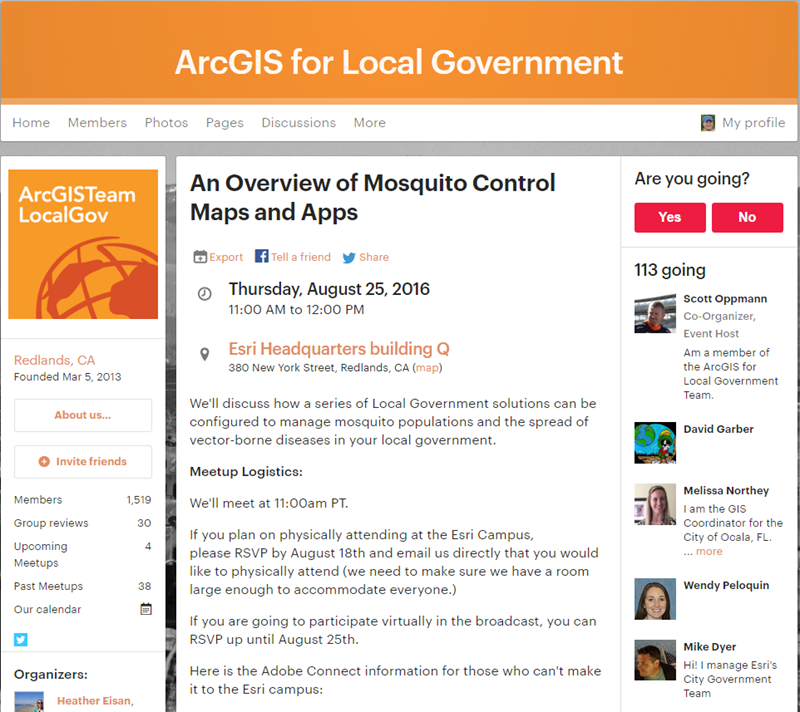Click the plus icon on Invite friends

pos(44,461)
